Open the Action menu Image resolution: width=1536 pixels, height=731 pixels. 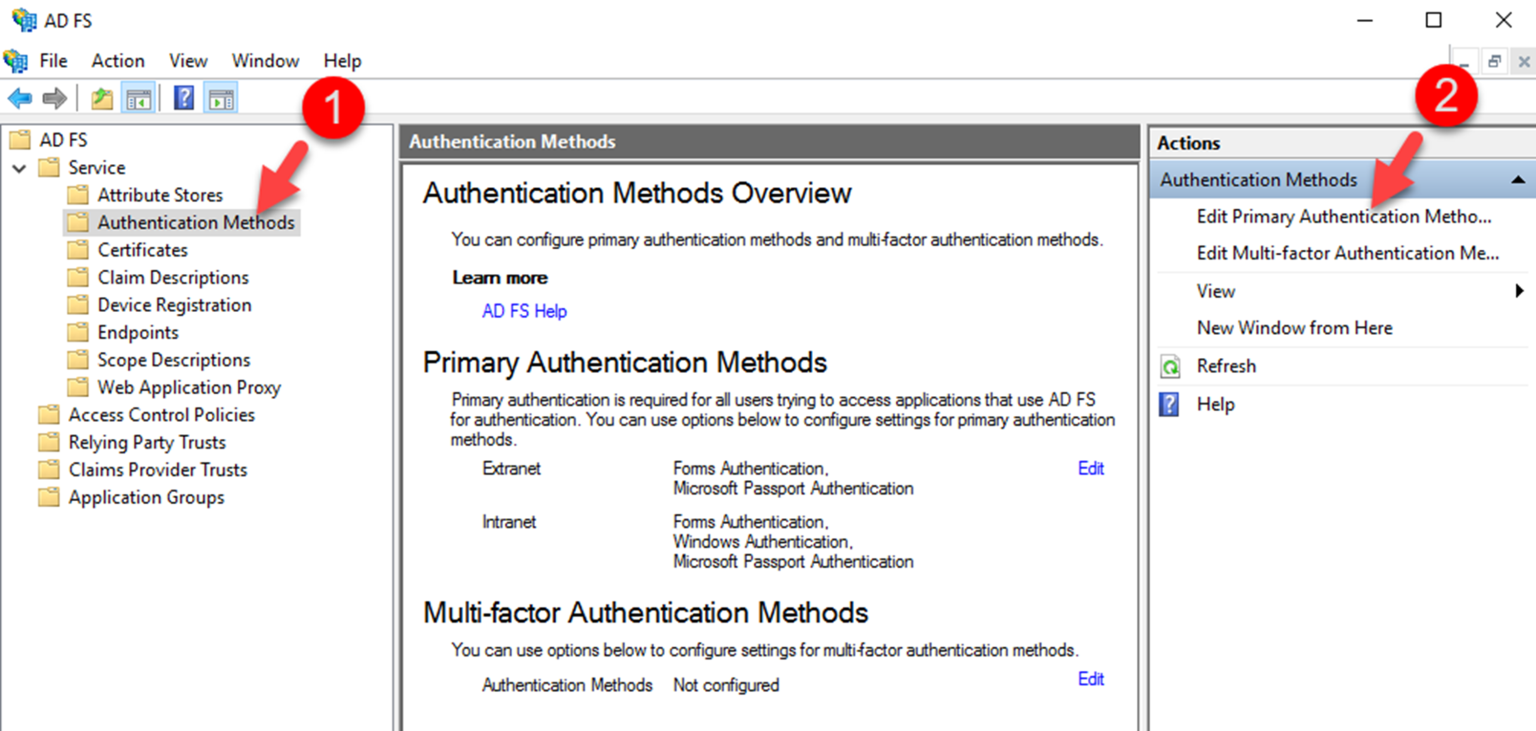(117, 60)
